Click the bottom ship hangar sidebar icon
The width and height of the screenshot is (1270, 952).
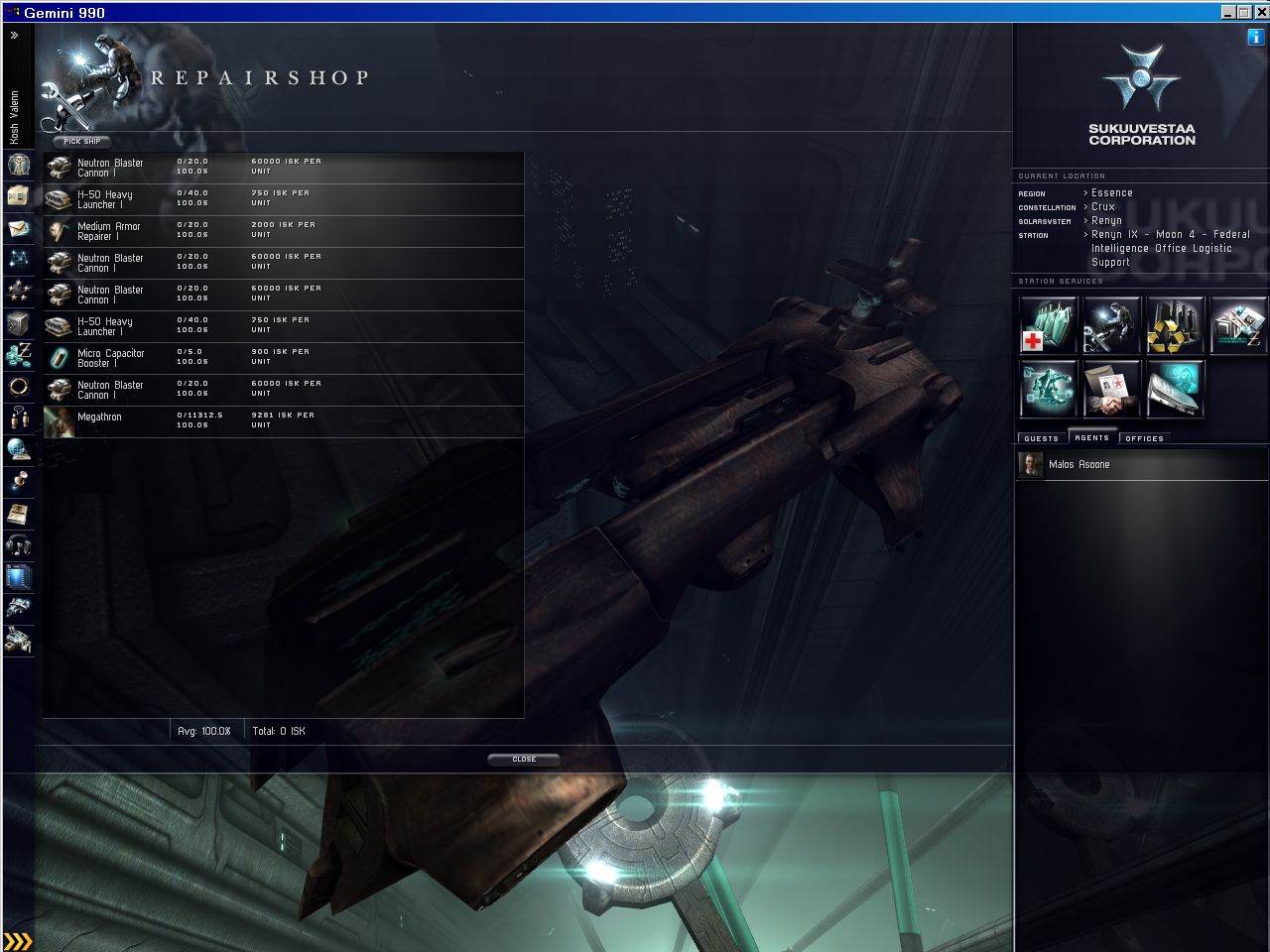pos(19,640)
